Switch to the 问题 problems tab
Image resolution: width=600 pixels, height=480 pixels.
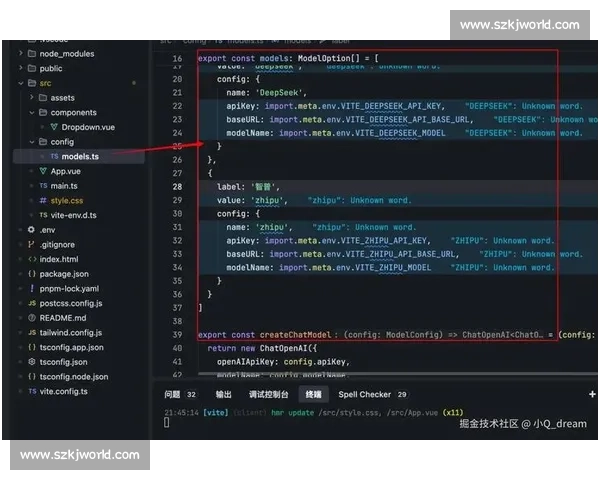tap(172, 394)
